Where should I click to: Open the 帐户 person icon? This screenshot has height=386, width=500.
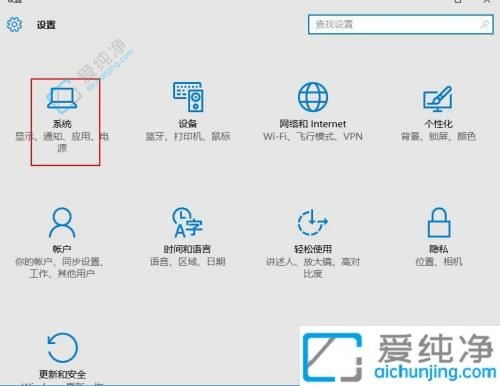62,222
